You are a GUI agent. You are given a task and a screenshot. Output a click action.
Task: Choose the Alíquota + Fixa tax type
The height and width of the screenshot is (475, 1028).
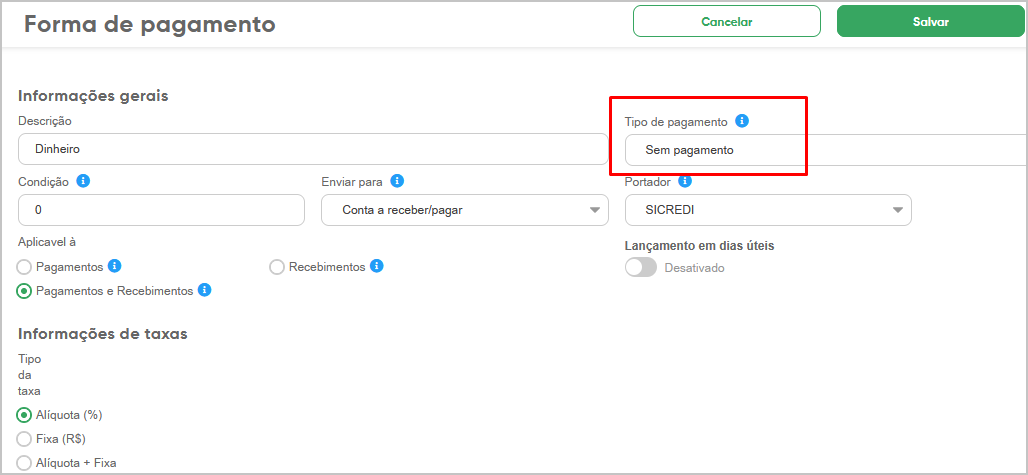pyautogui.click(x=24, y=463)
